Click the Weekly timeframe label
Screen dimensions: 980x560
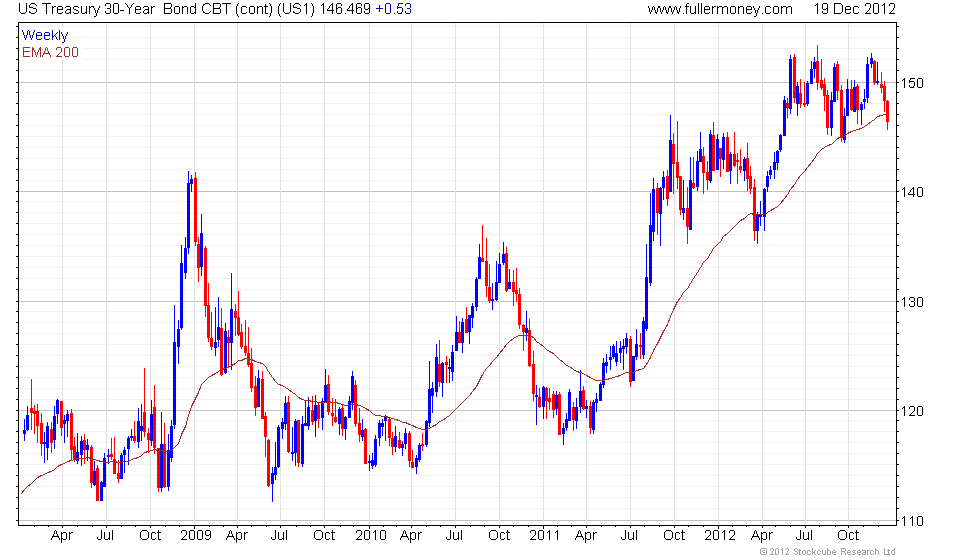(x=44, y=35)
